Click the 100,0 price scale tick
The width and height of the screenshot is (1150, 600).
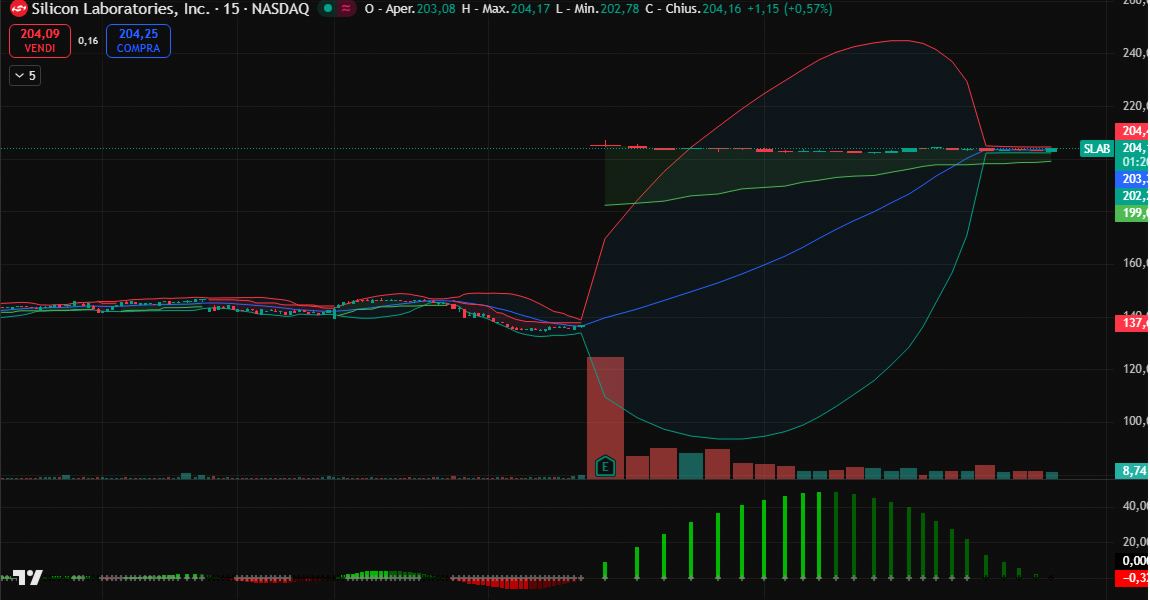[x=1135, y=420]
